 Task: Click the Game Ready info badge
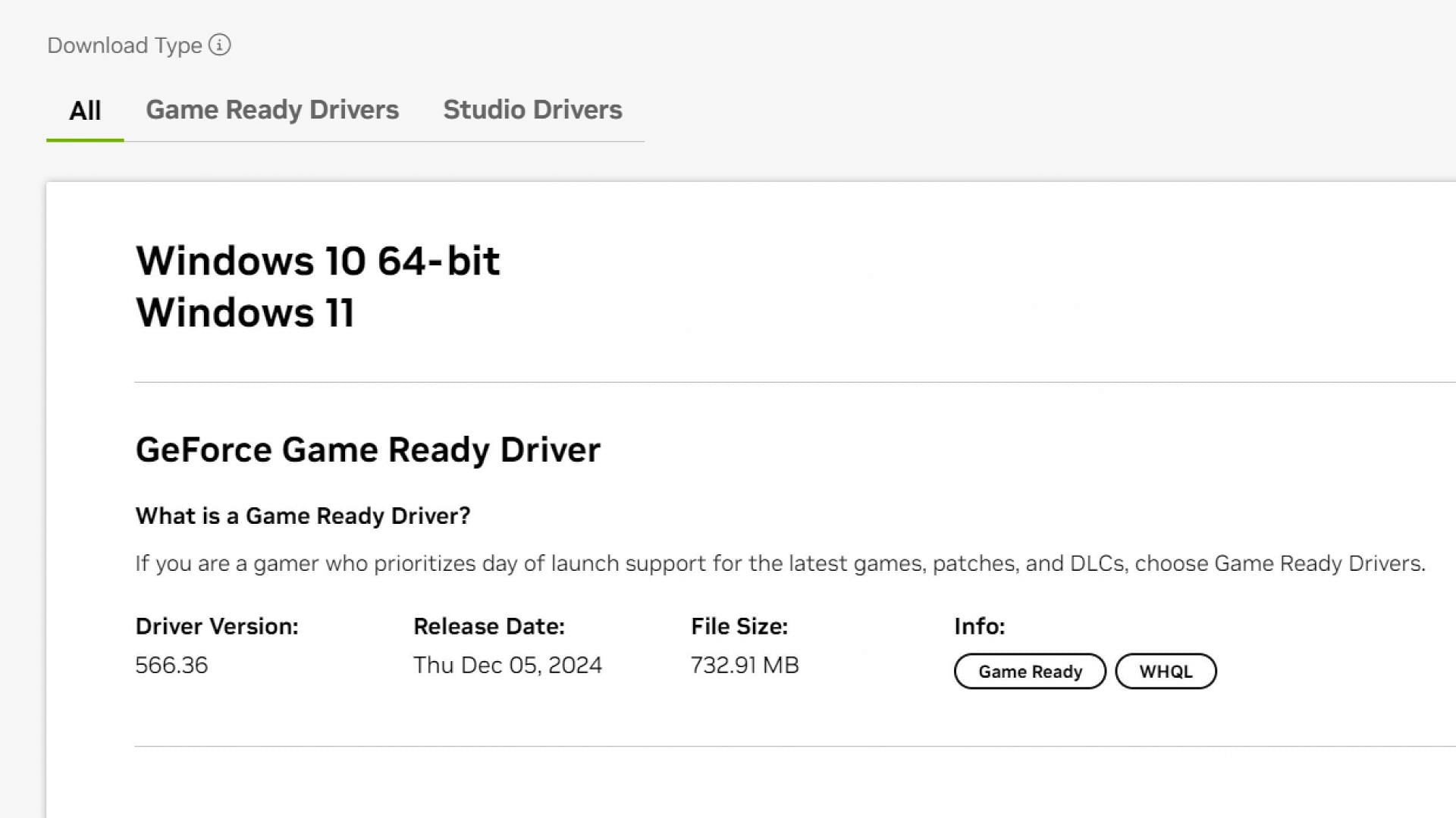1030,672
